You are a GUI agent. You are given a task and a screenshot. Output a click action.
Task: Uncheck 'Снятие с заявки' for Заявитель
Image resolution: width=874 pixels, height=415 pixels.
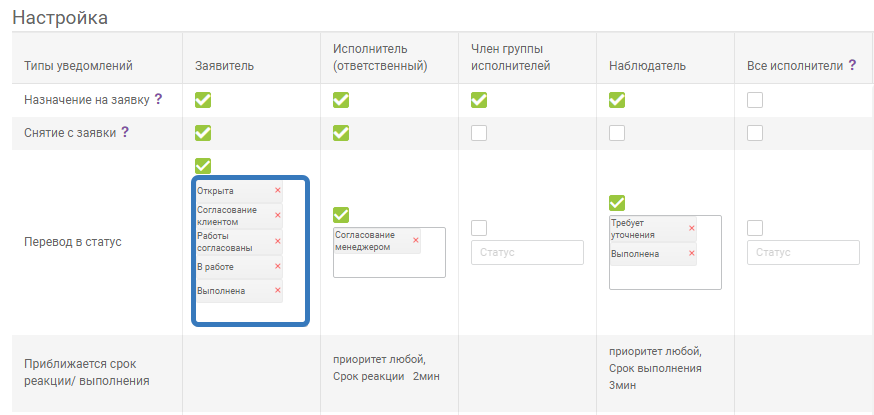click(203, 133)
